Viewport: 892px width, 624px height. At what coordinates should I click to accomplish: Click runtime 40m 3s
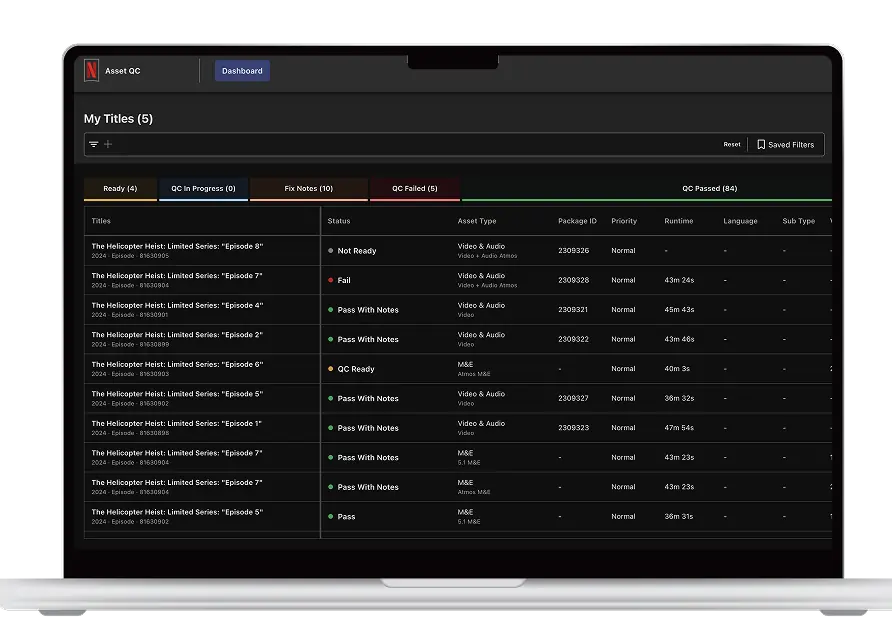tap(677, 369)
